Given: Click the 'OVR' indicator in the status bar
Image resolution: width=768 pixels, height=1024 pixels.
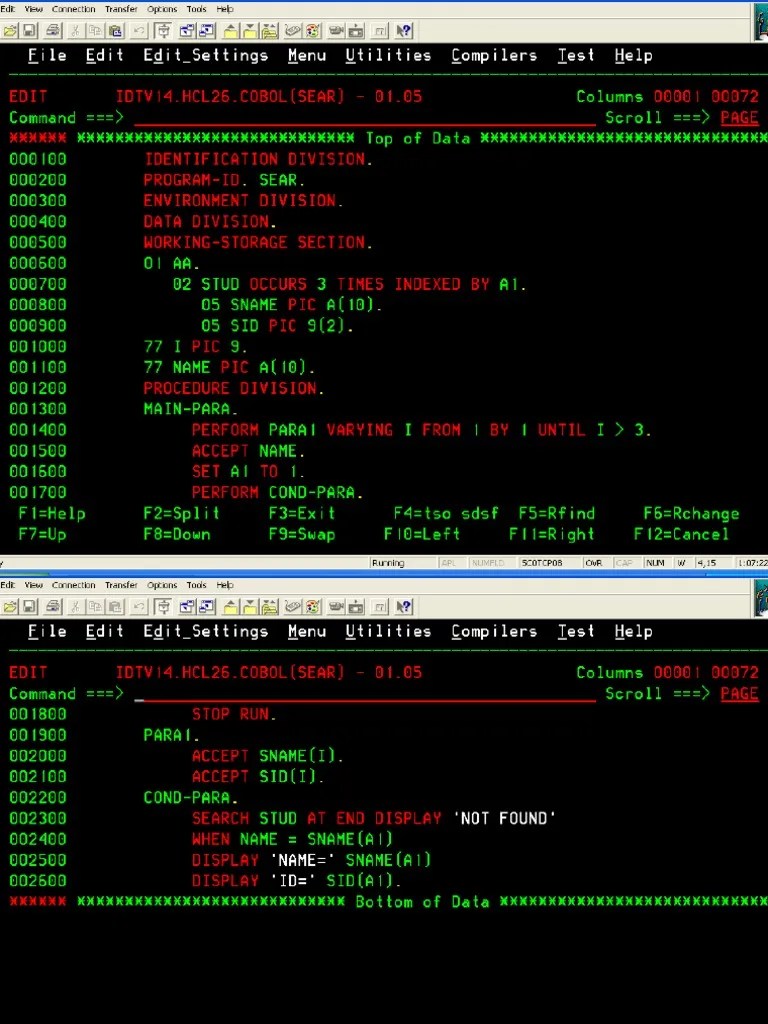Looking at the screenshot, I should (594, 563).
